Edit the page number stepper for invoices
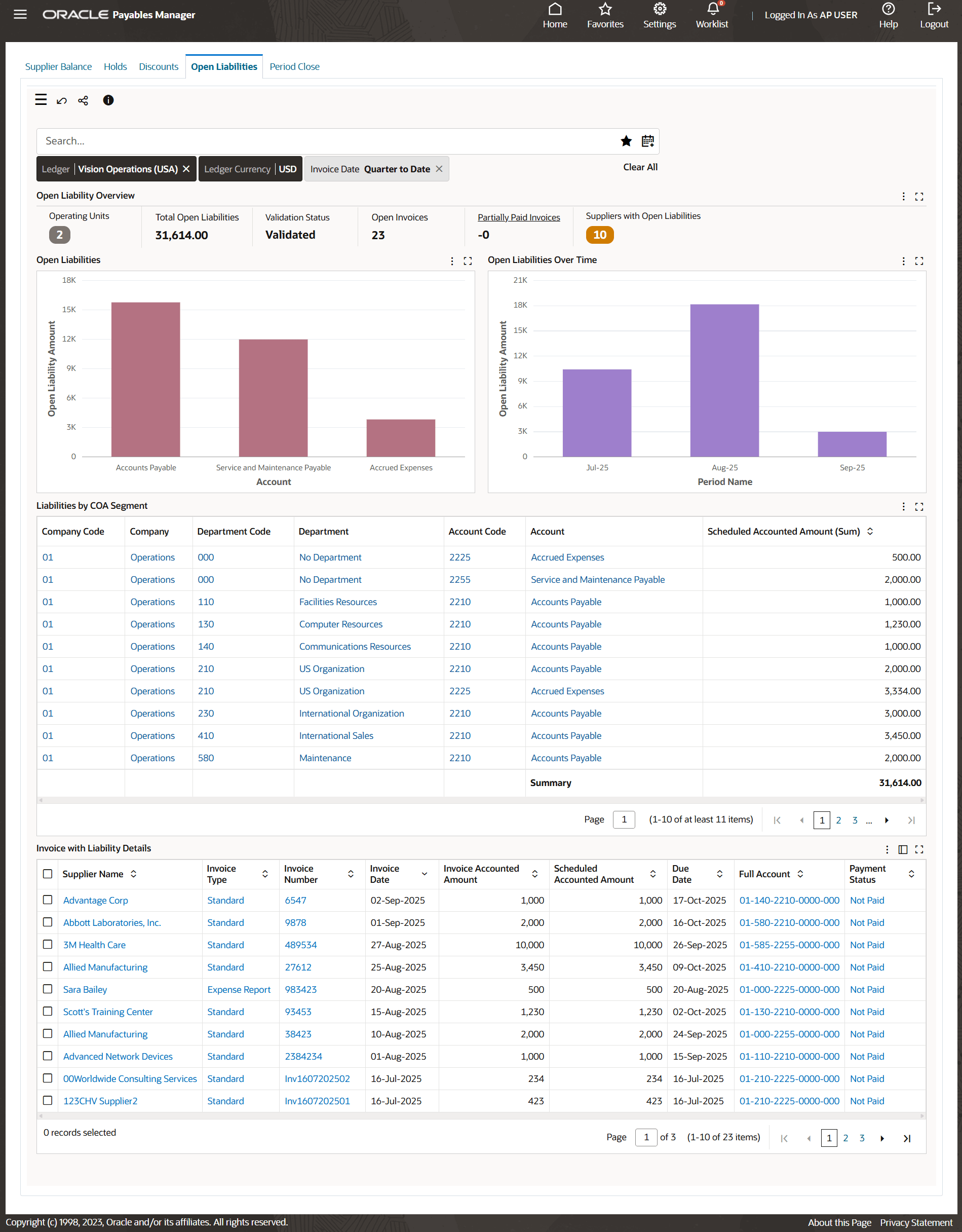962x1232 pixels. point(647,1137)
